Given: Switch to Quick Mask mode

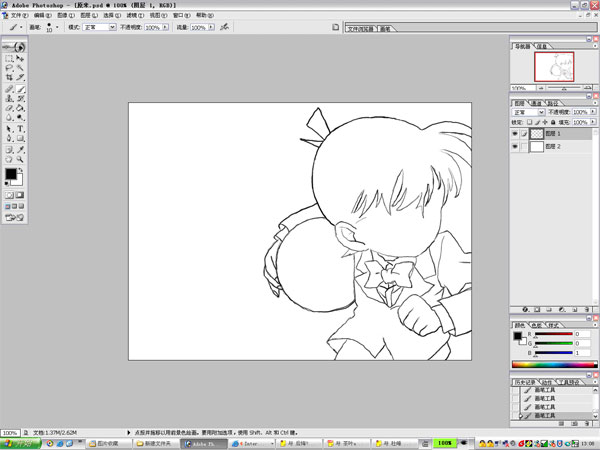Looking at the screenshot, I should (x=20, y=195).
